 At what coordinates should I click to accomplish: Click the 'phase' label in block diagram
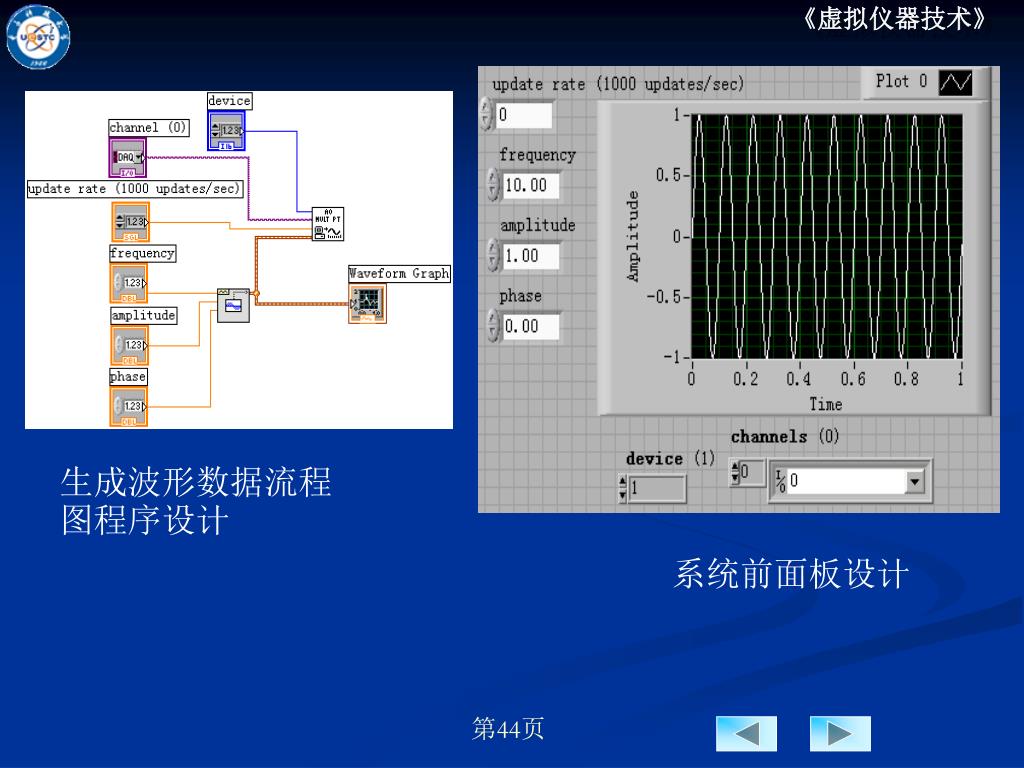click(x=128, y=377)
